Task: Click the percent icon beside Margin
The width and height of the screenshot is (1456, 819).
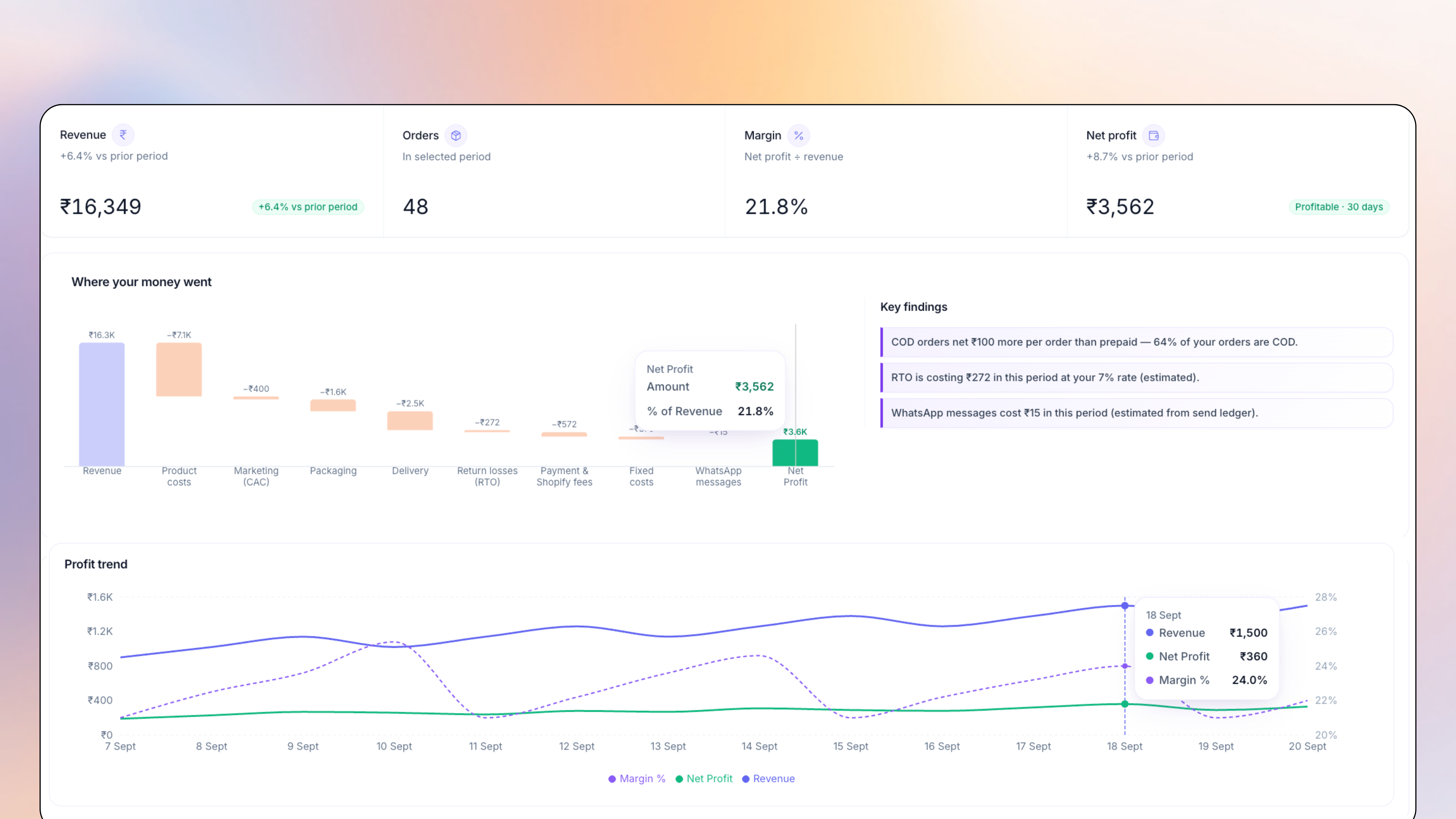Action: [x=799, y=136]
